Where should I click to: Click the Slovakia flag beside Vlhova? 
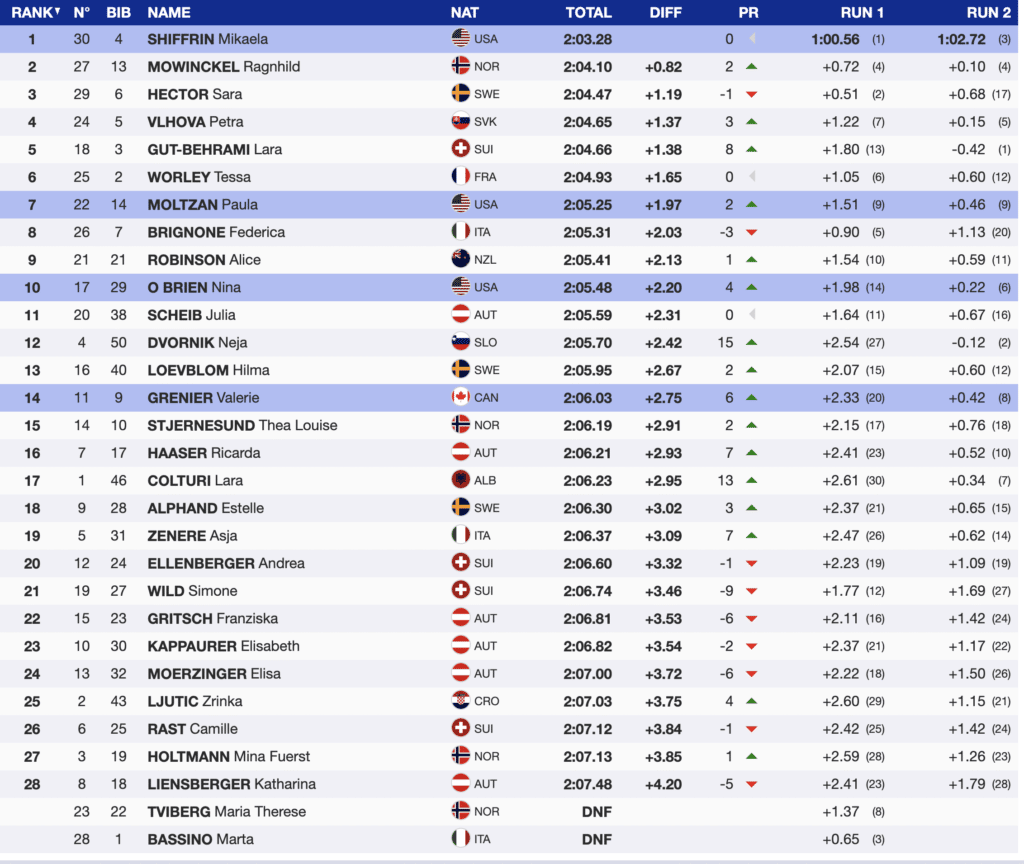[x=460, y=122]
